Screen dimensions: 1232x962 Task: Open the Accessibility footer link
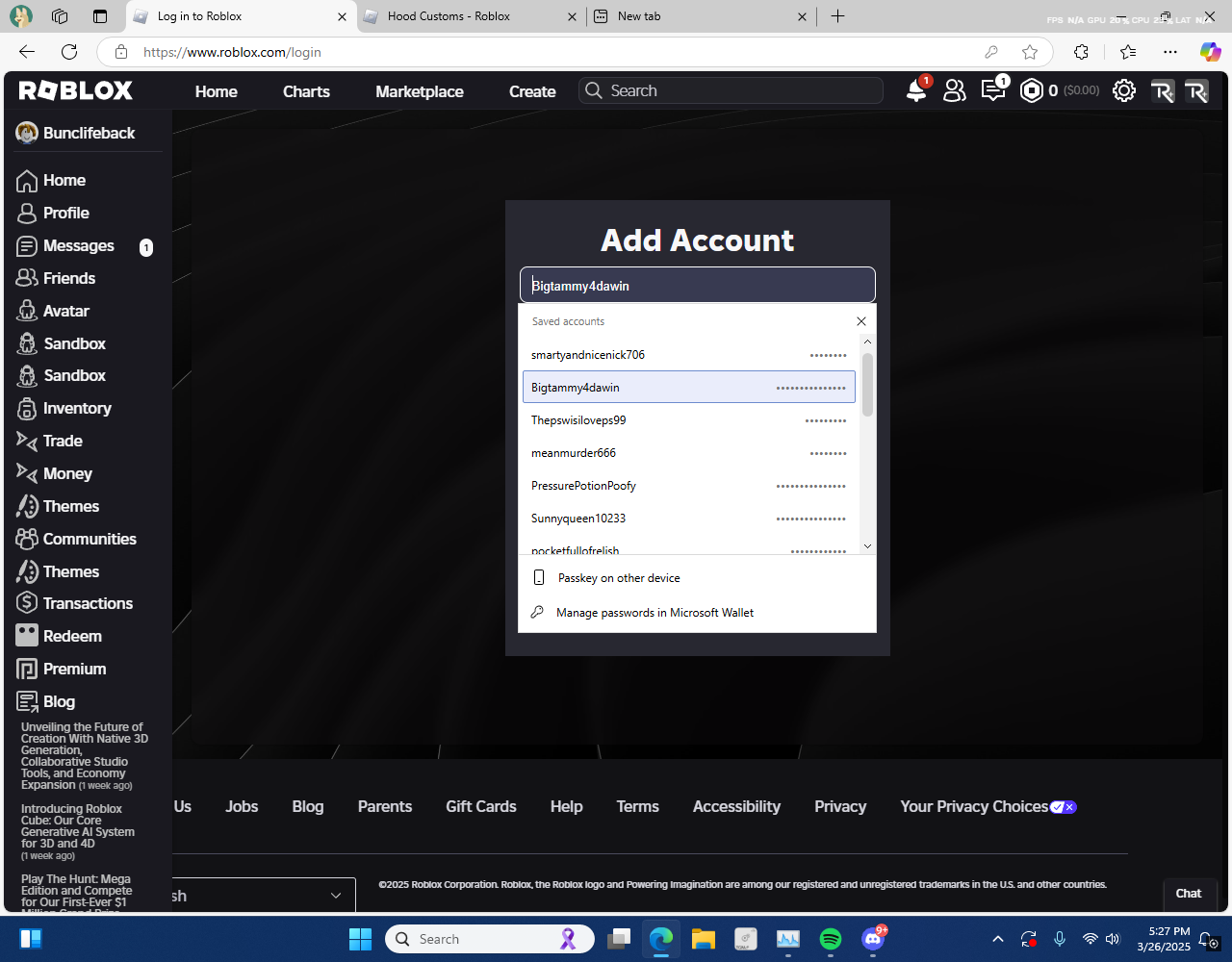[736, 806]
